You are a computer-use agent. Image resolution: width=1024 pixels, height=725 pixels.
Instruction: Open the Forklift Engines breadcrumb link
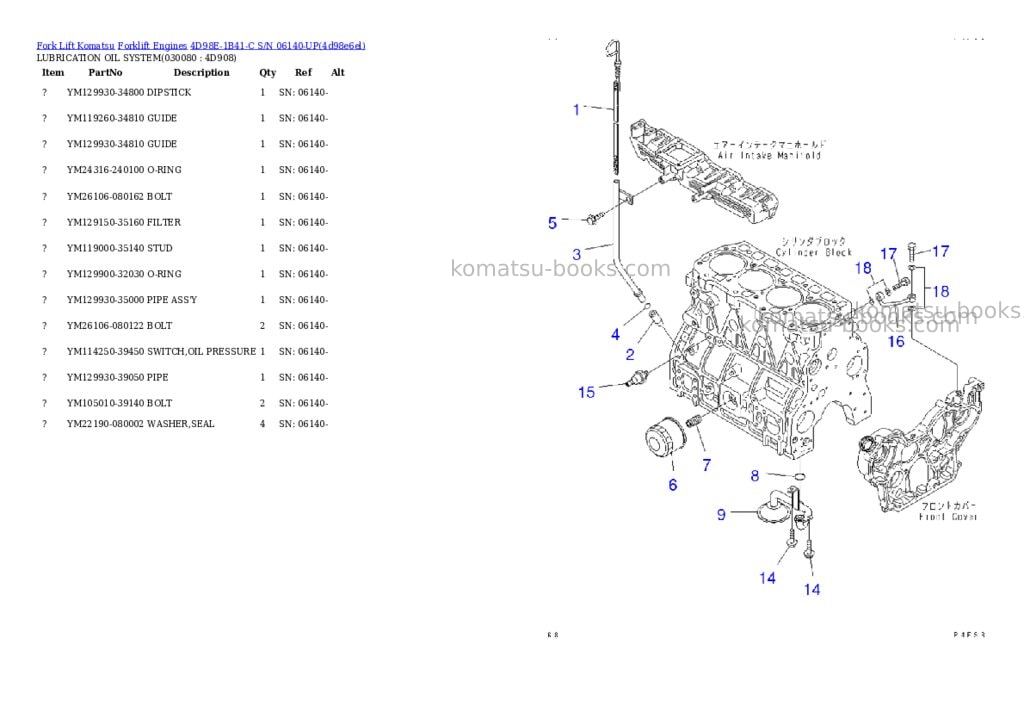tap(152, 46)
